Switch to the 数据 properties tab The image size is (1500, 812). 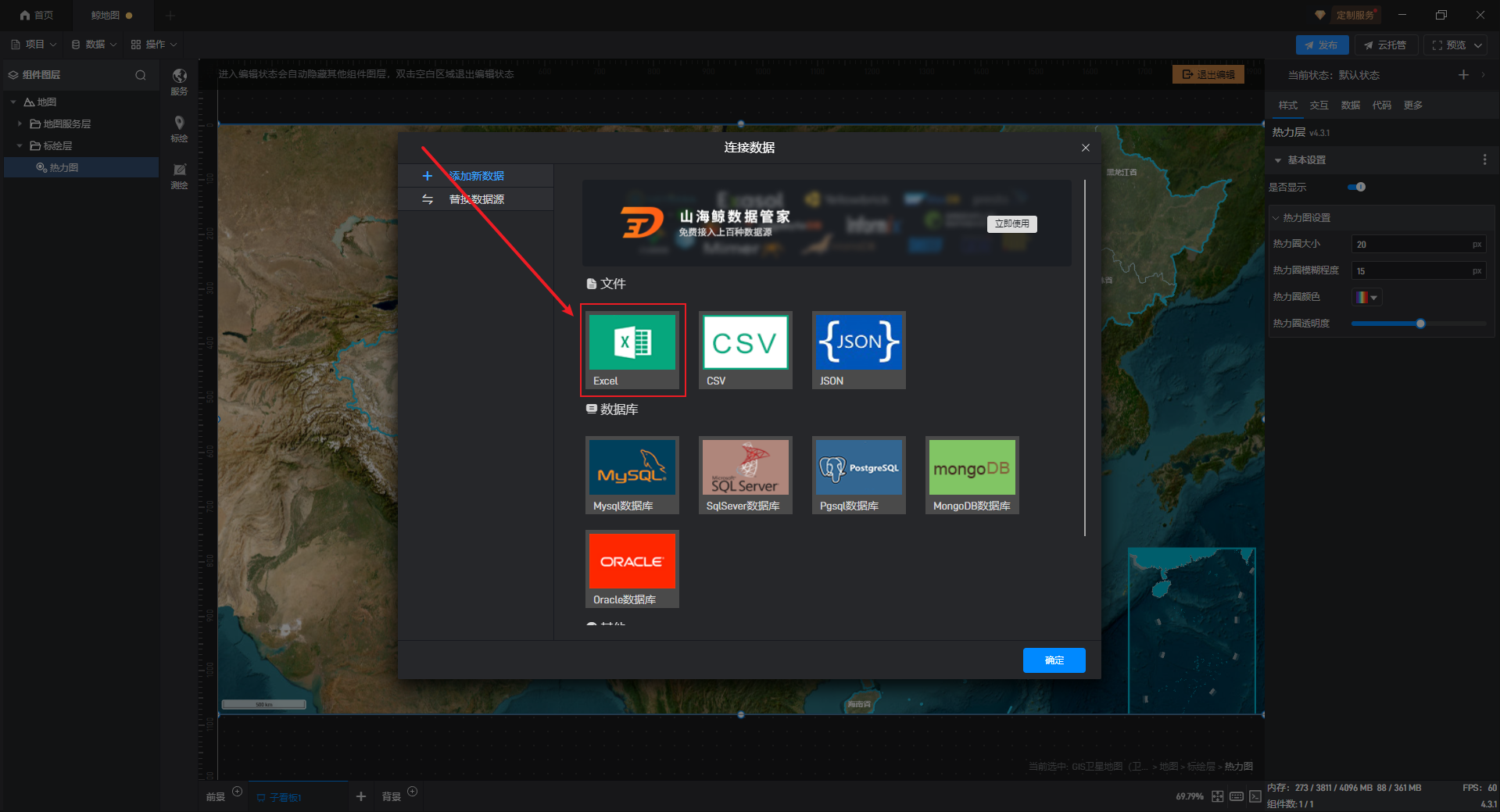click(1350, 106)
